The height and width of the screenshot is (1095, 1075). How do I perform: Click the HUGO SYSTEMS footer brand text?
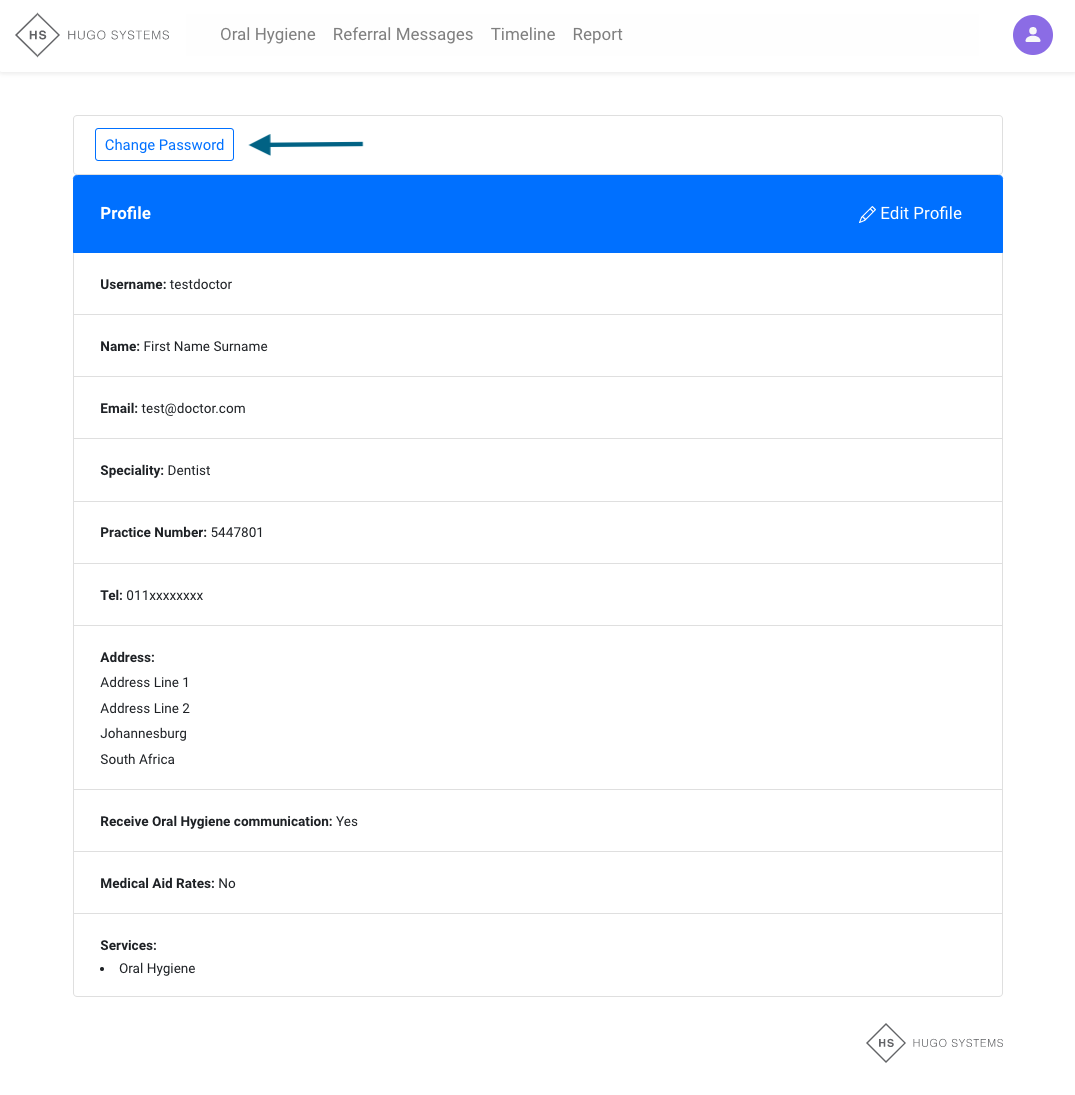point(957,1043)
